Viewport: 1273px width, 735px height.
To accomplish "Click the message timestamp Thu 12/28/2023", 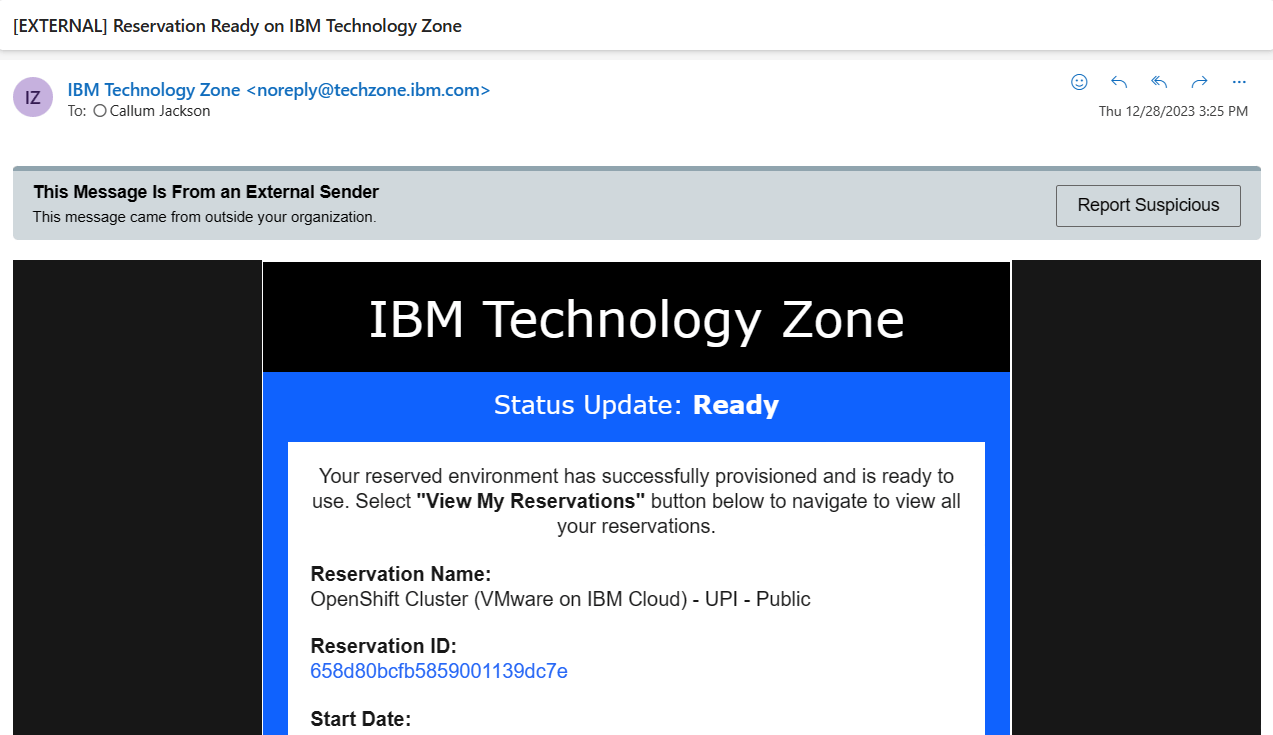I will (1174, 111).
